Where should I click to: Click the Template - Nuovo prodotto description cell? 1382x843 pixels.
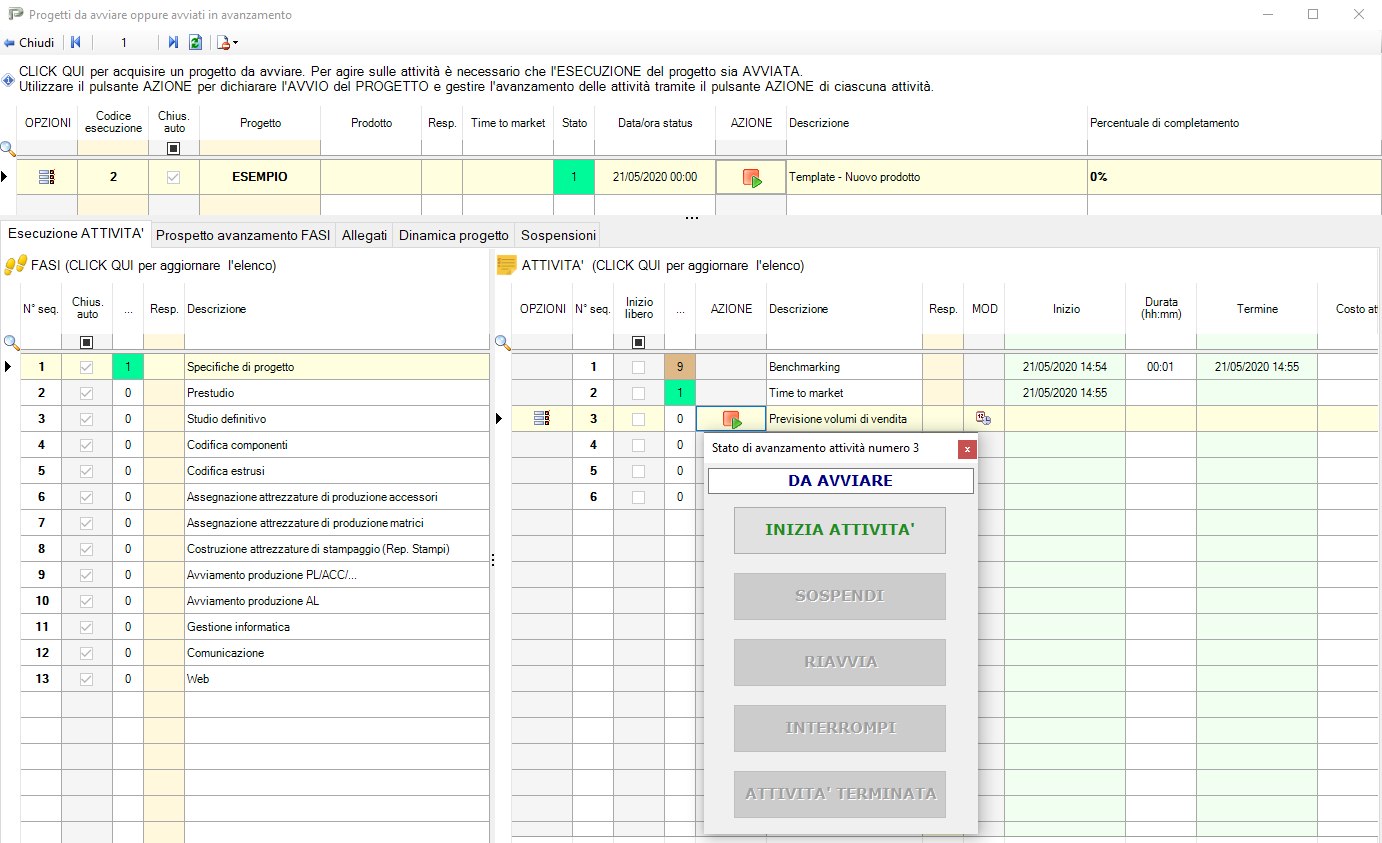[x=937, y=177]
